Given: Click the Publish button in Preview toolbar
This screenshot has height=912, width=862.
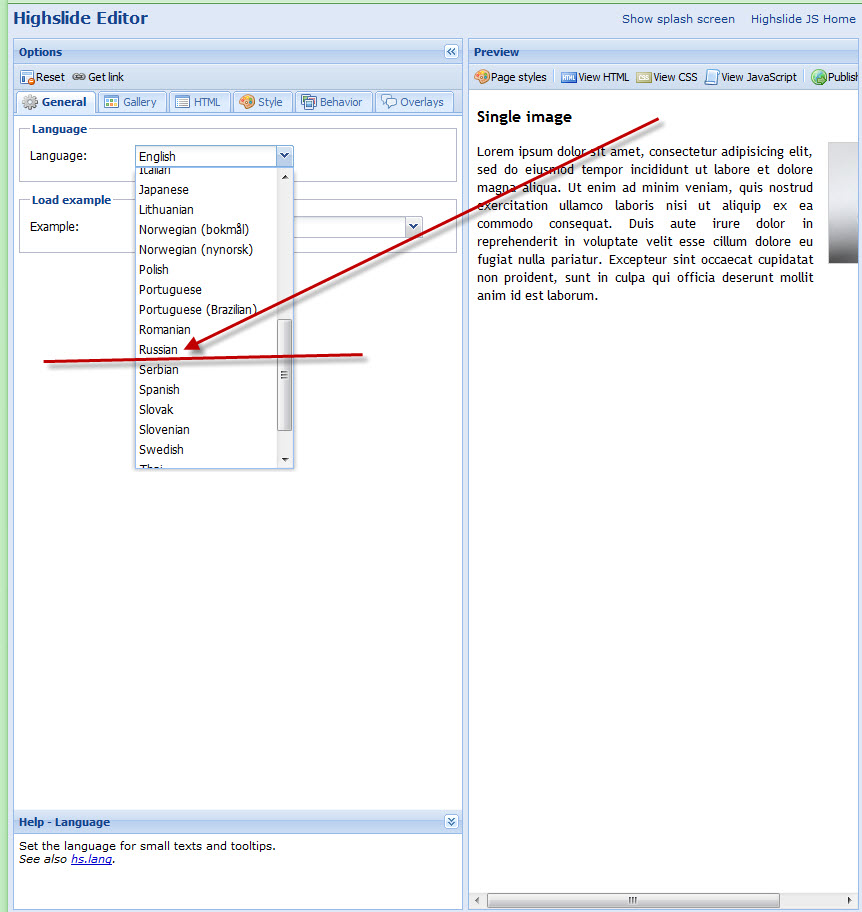Looking at the screenshot, I should pos(835,77).
